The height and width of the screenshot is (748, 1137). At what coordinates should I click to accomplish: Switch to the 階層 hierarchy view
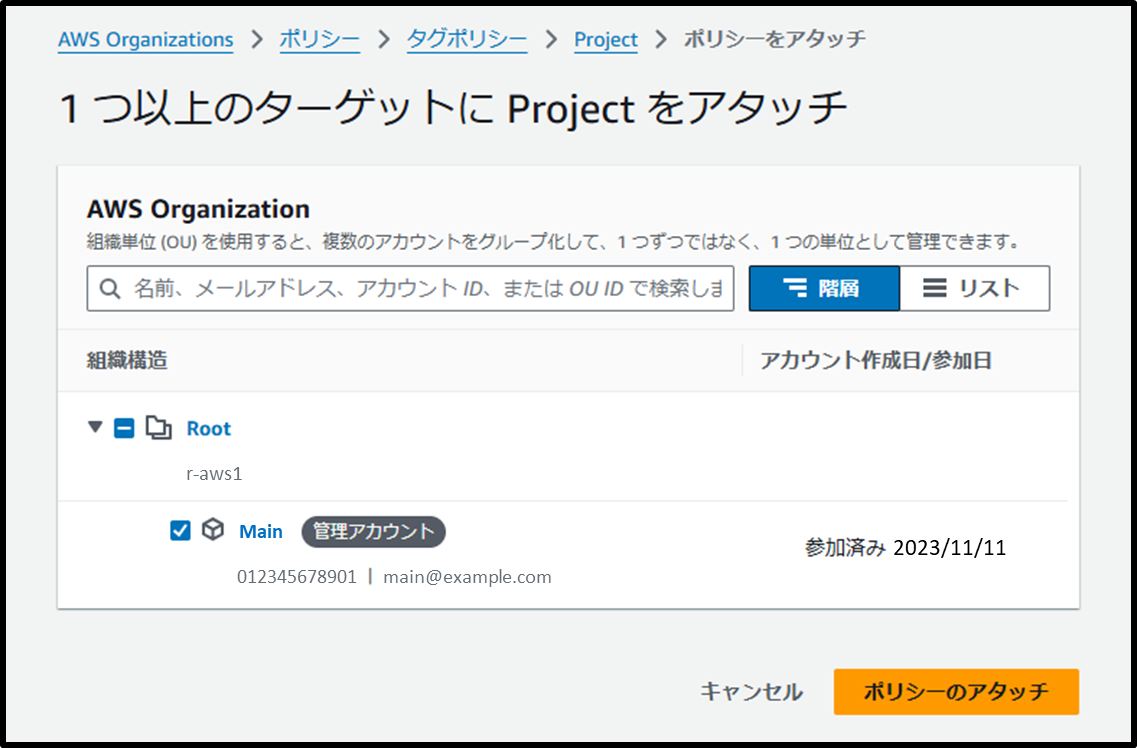click(824, 288)
